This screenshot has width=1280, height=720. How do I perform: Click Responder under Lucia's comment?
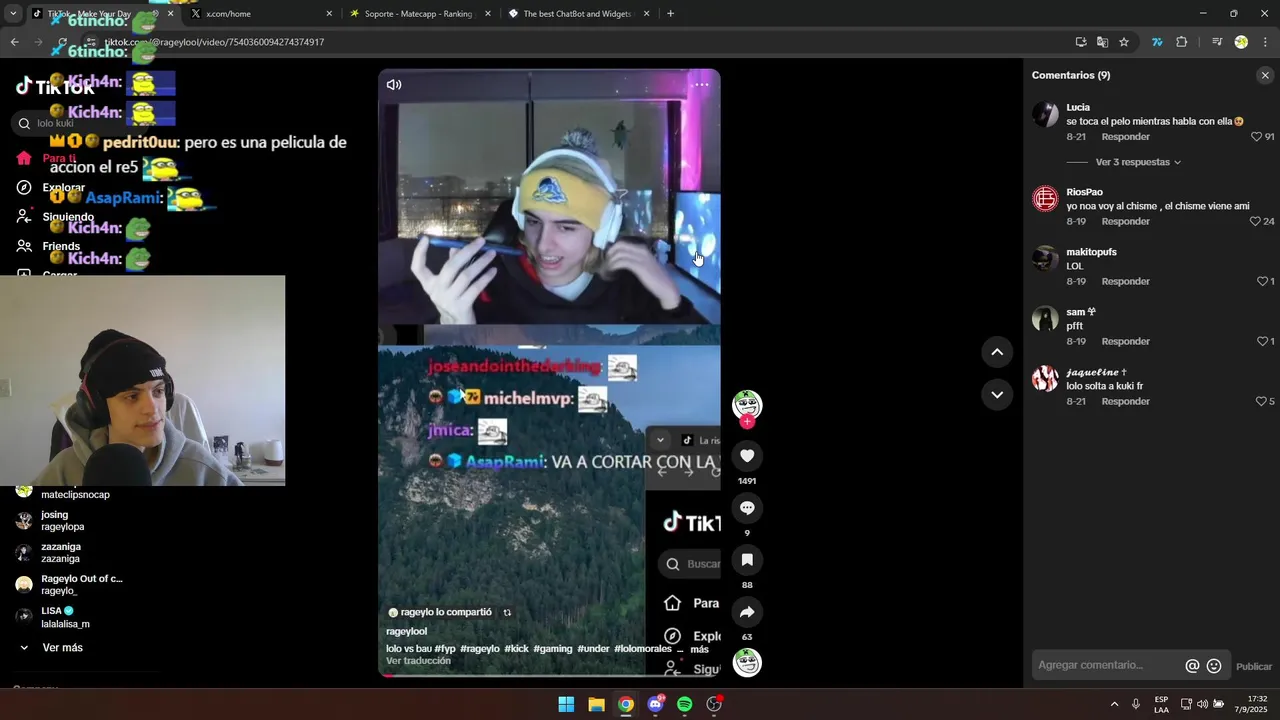[x=1125, y=137]
